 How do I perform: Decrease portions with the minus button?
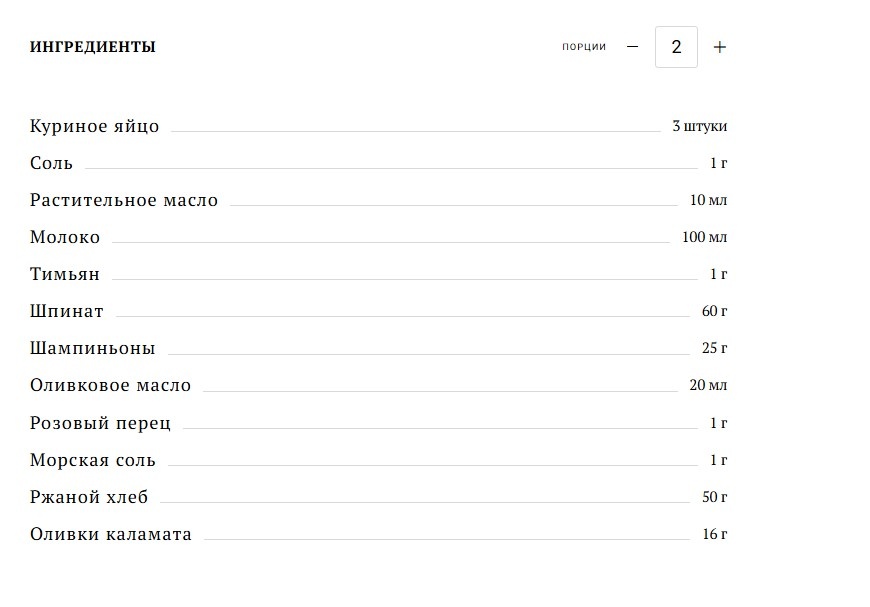[632, 47]
